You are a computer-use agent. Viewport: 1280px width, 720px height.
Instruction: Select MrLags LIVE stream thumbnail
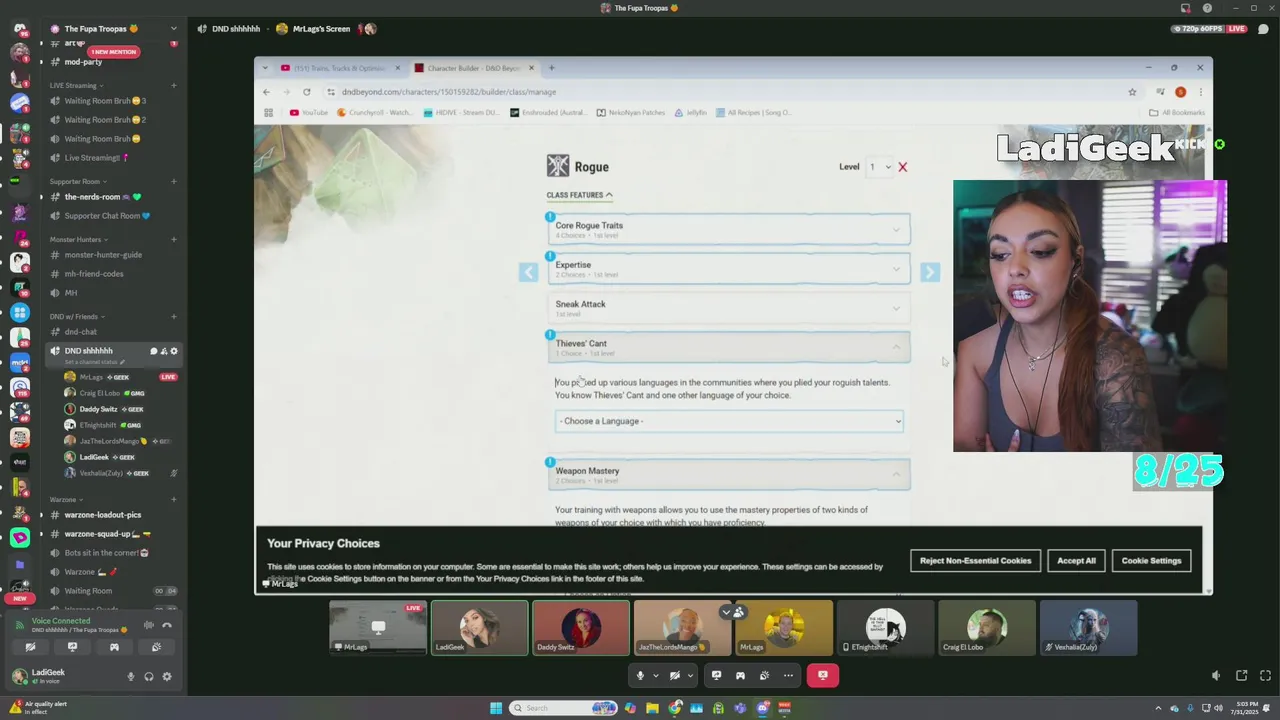tap(378, 627)
